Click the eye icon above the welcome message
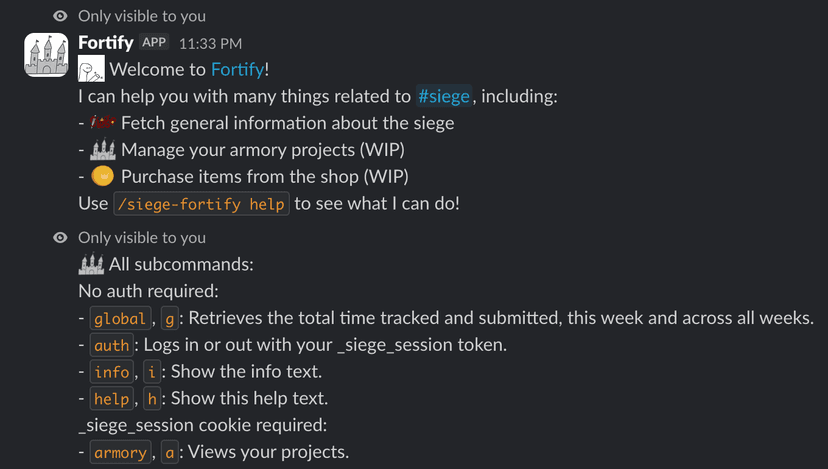 [61, 16]
